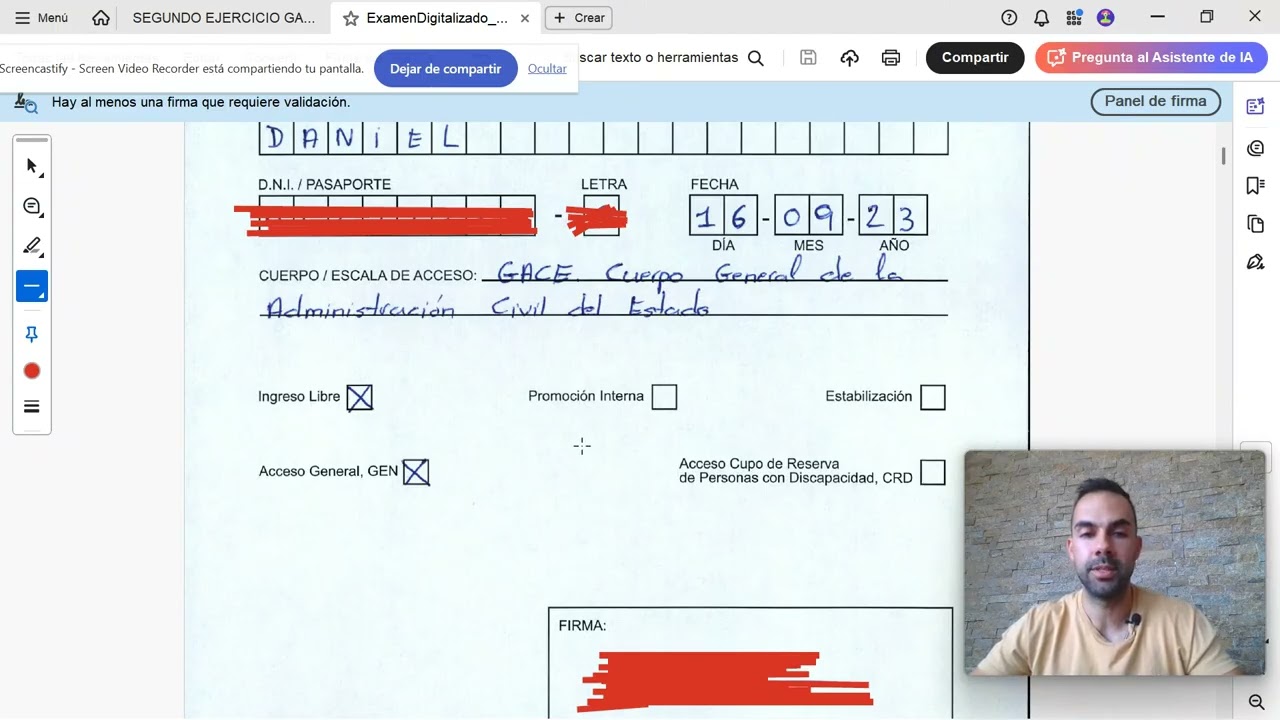Open AI assistant panel in right sidebar
This screenshot has width=1280, height=720.
click(x=1256, y=108)
